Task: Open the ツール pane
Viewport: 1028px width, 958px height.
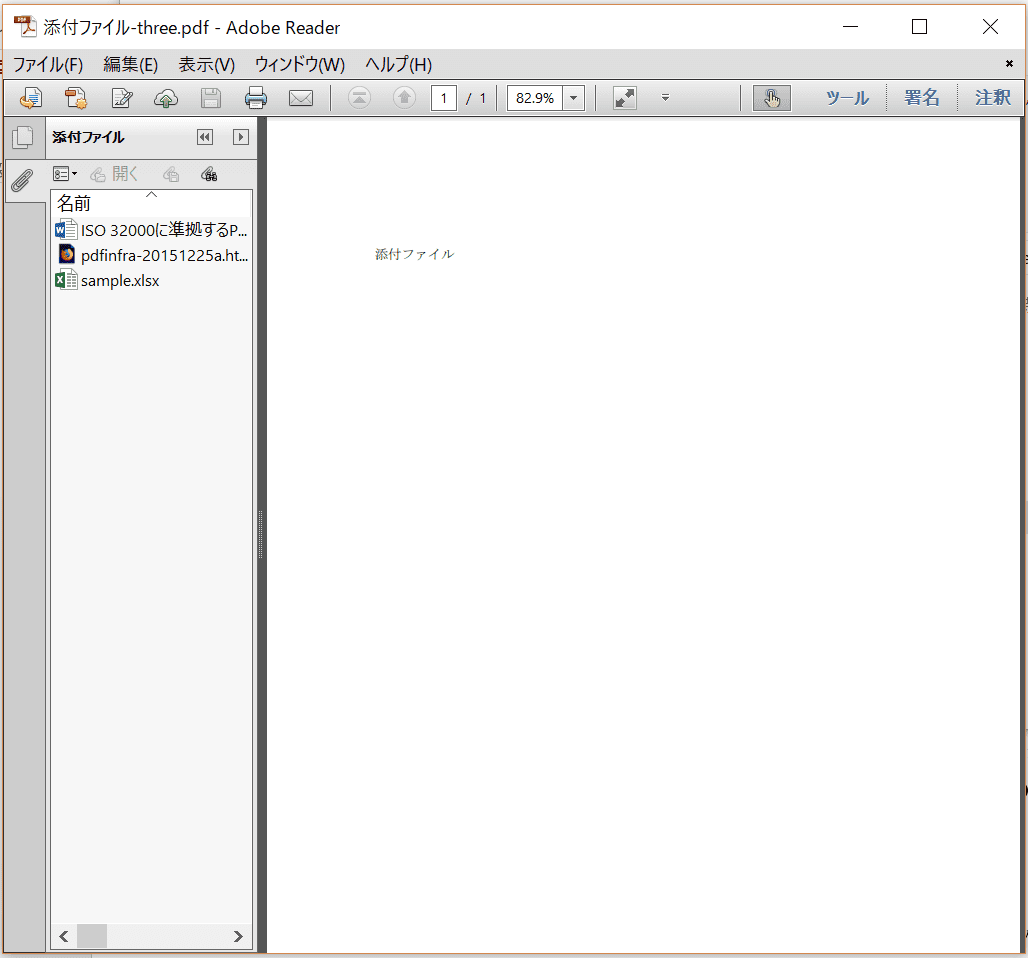Action: pyautogui.click(x=846, y=98)
